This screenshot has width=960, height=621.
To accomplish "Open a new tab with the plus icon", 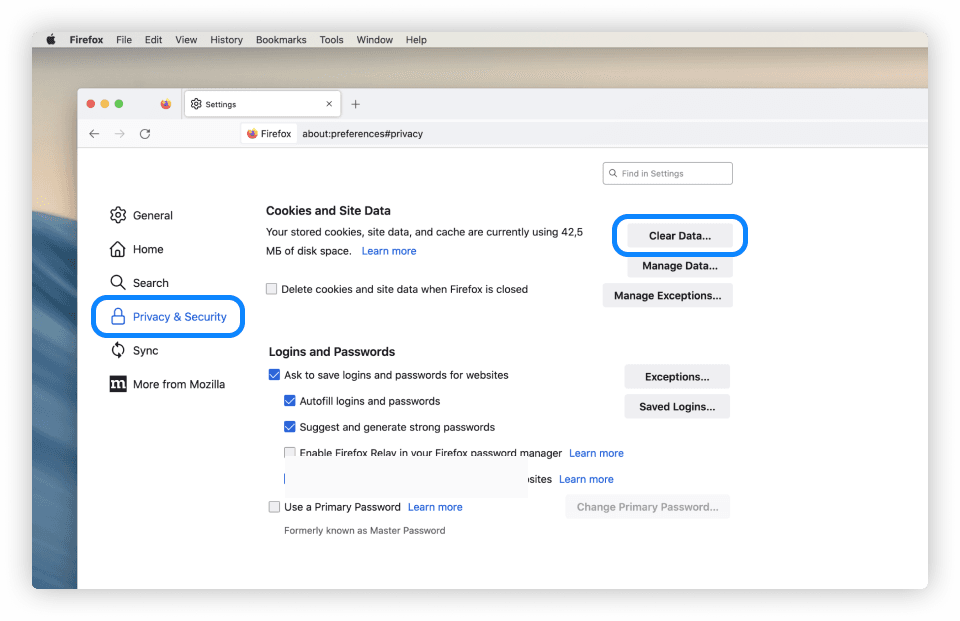I will (x=355, y=104).
